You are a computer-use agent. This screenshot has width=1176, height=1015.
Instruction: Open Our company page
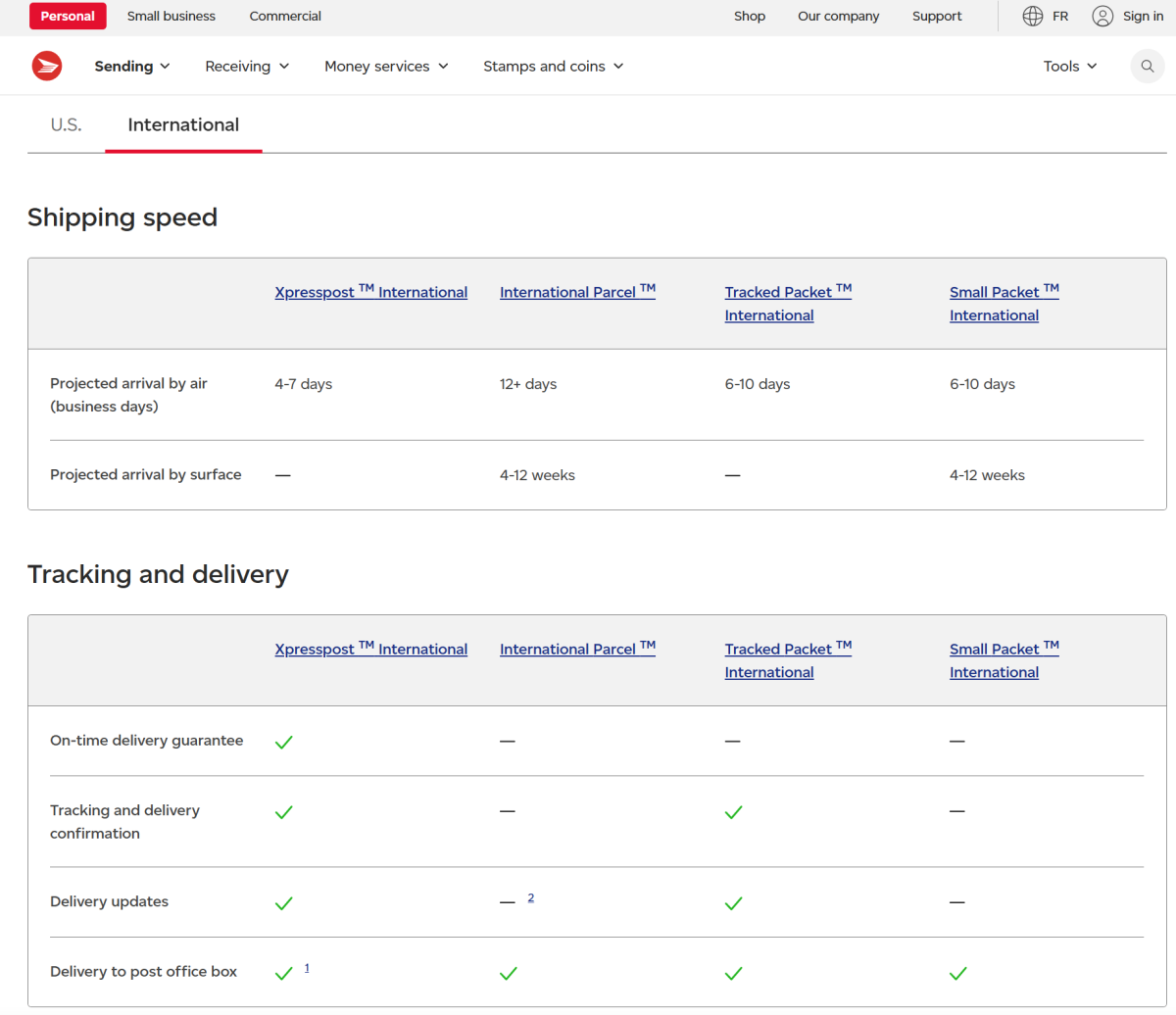839,16
